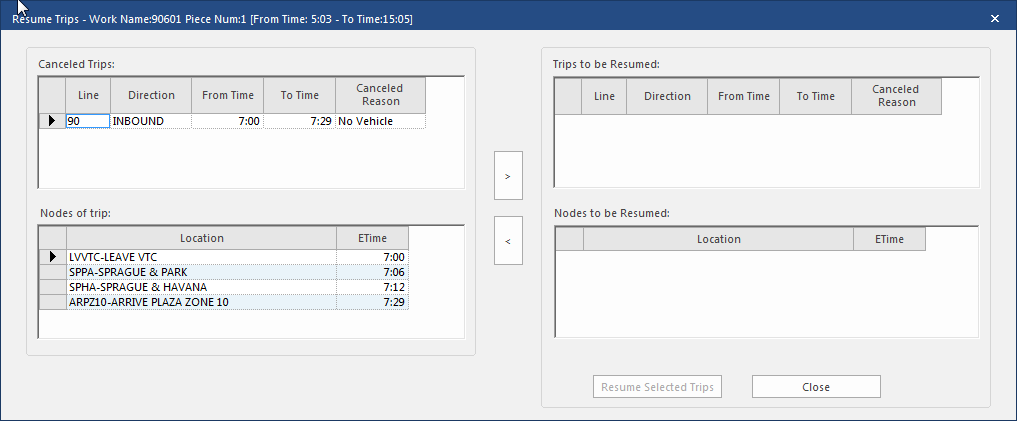1017x421 pixels.
Task: Select the SPPA-SPRAGUE & PARK node row
Action: pos(200,272)
